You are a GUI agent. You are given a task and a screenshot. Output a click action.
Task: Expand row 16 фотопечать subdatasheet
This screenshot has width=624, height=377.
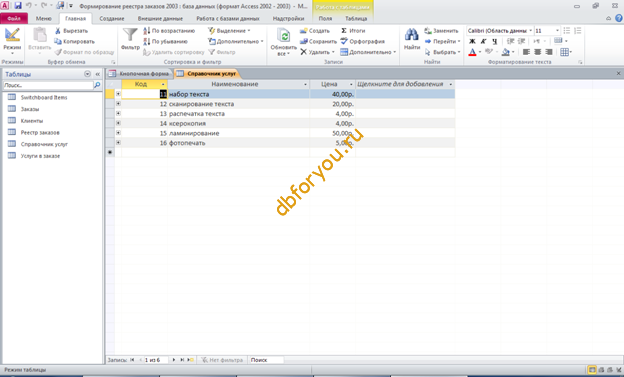[x=118, y=143]
